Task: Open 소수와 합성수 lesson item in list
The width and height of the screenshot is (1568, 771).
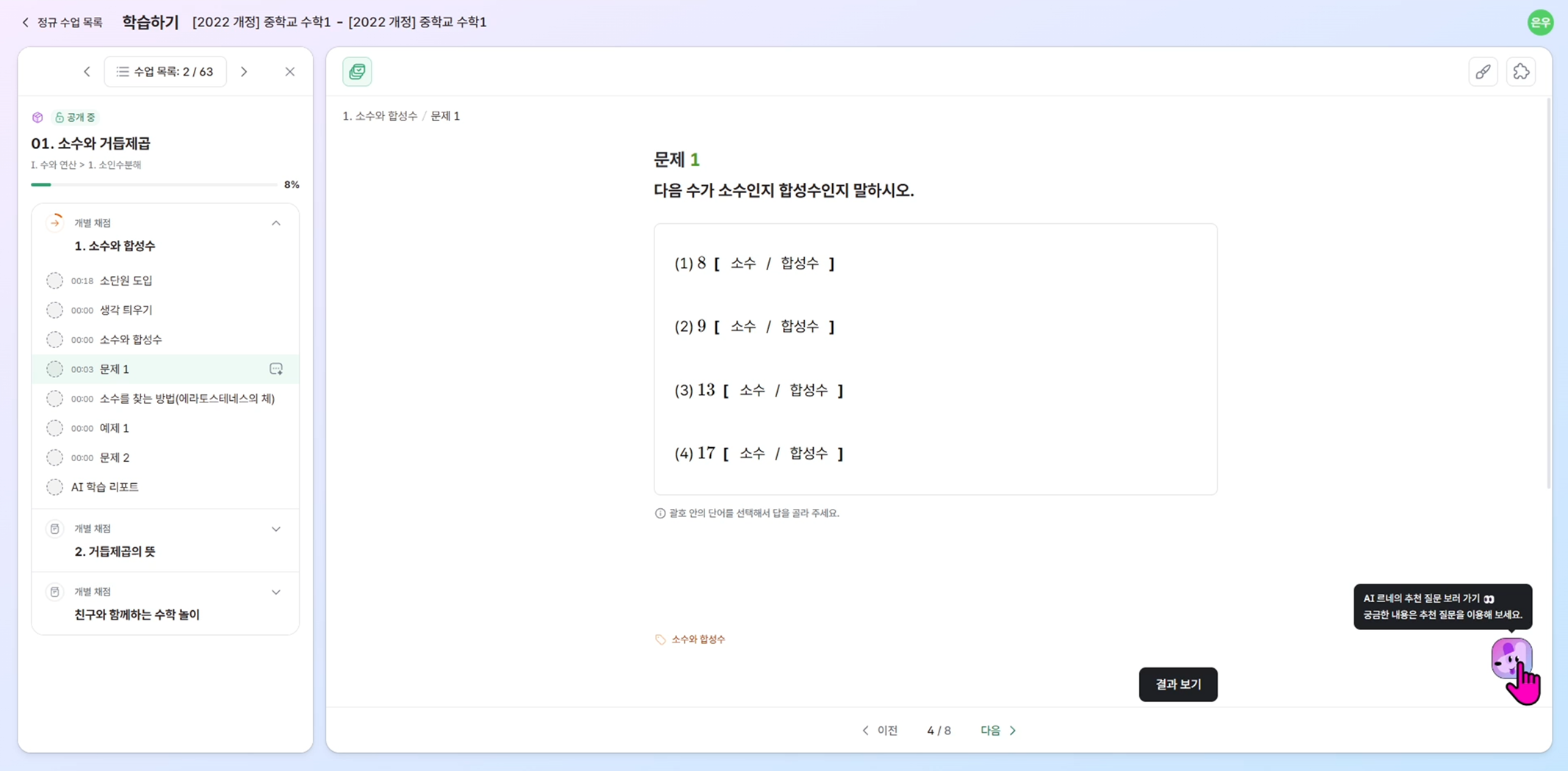Action: [x=165, y=339]
